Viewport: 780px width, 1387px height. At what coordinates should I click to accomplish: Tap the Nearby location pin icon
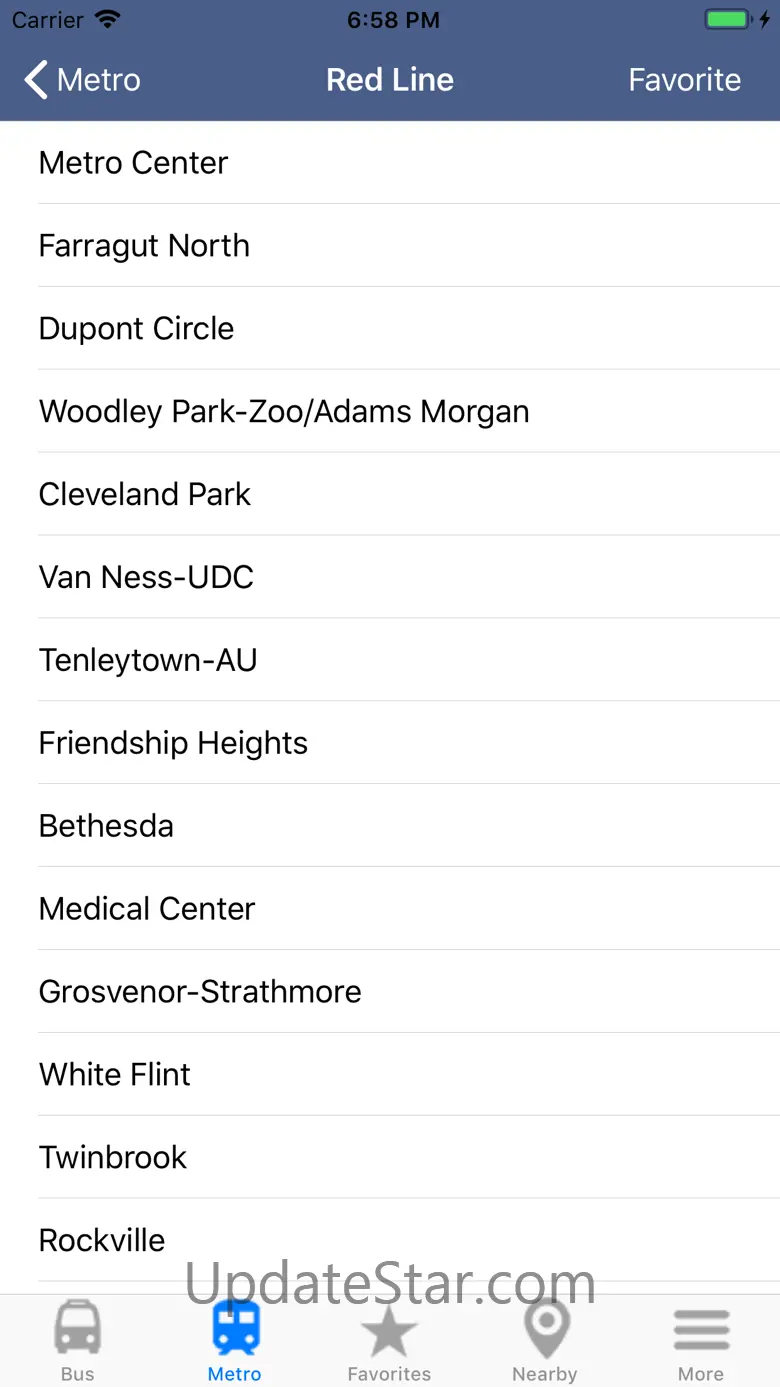coord(545,1330)
